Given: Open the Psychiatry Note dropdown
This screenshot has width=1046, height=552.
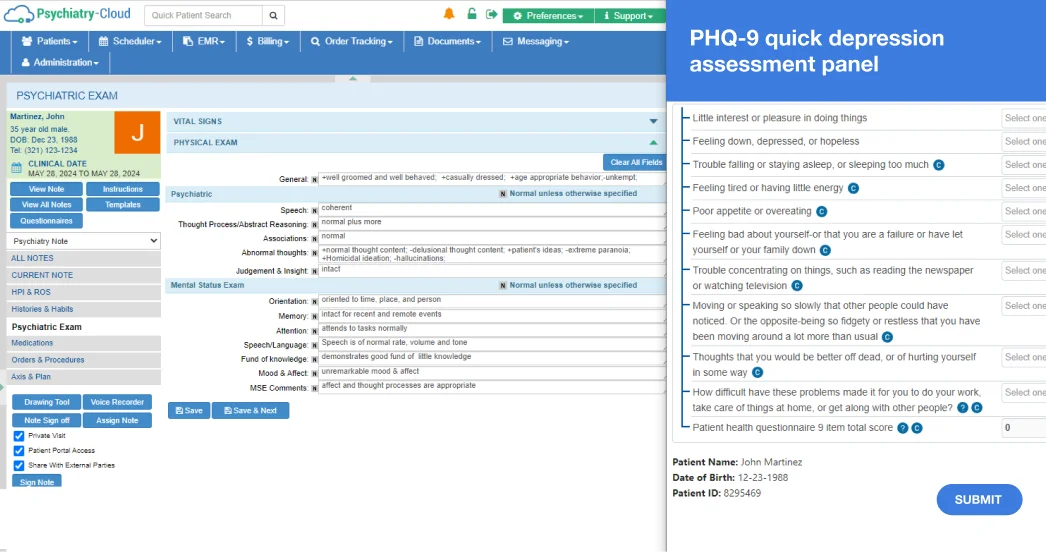Looking at the screenshot, I should (x=84, y=241).
